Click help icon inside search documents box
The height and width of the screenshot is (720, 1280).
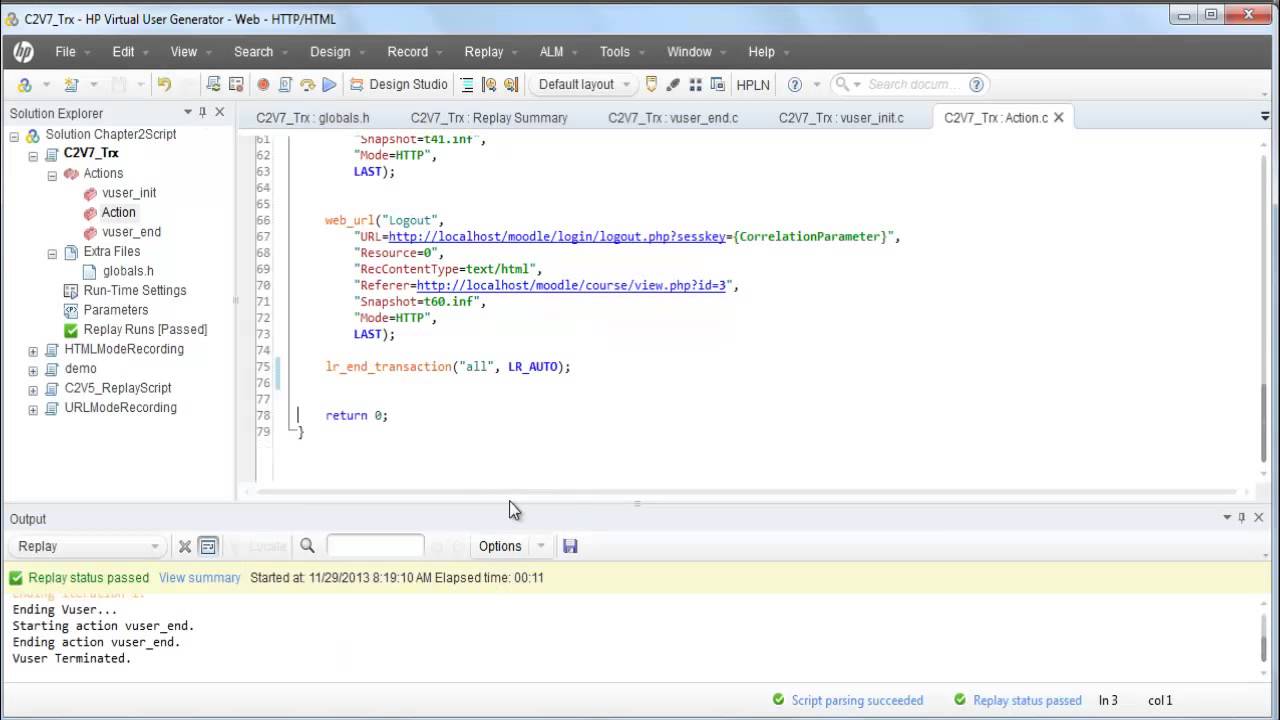(977, 84)
